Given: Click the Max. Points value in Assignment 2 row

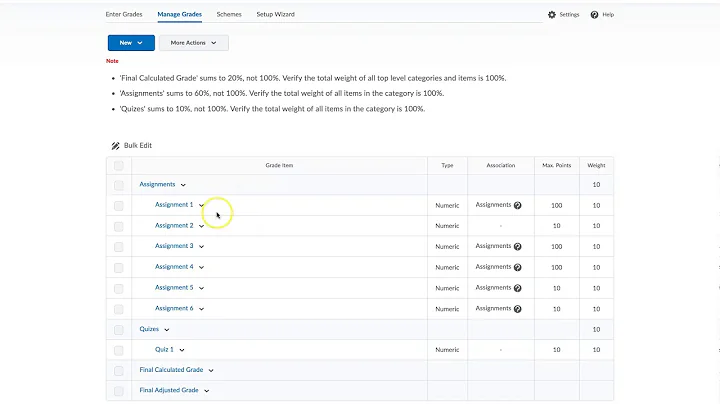Looking at the screenshot, I should (557, 226).
